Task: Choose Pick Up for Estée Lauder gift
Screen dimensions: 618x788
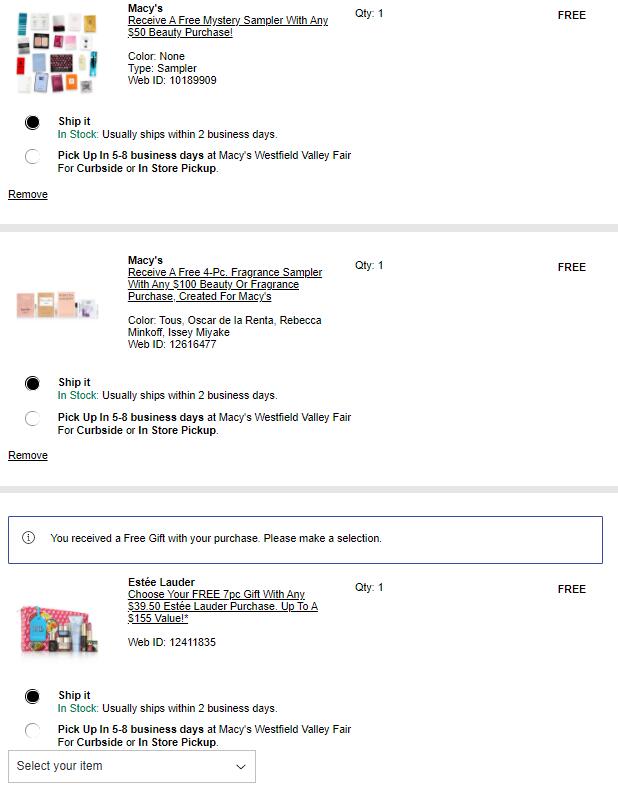Action: pyautogui.click(x=32, y=730)
